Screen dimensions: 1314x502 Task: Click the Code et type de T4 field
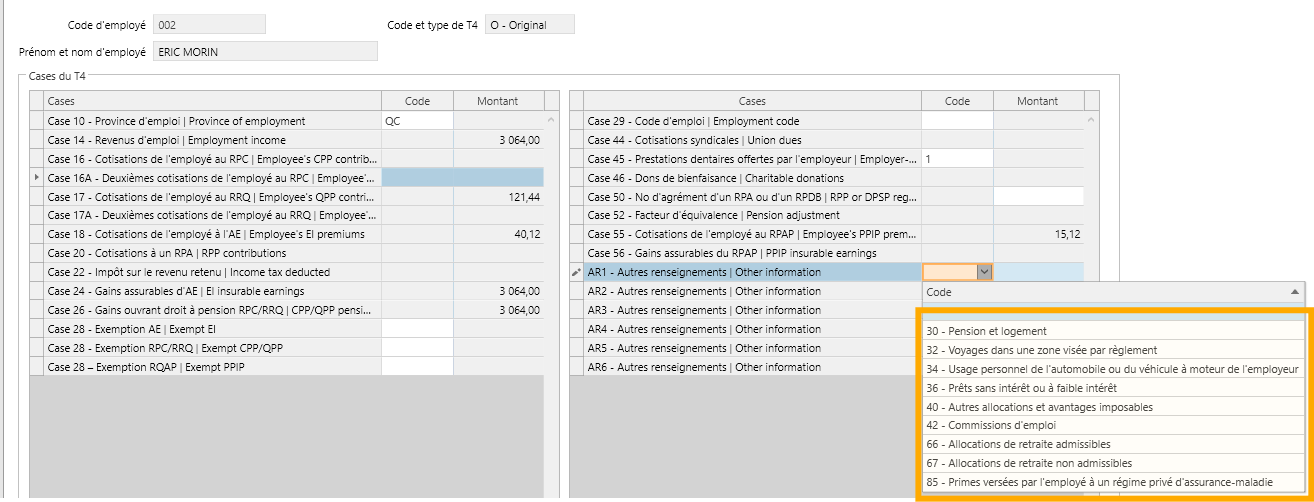click(529, 24)
